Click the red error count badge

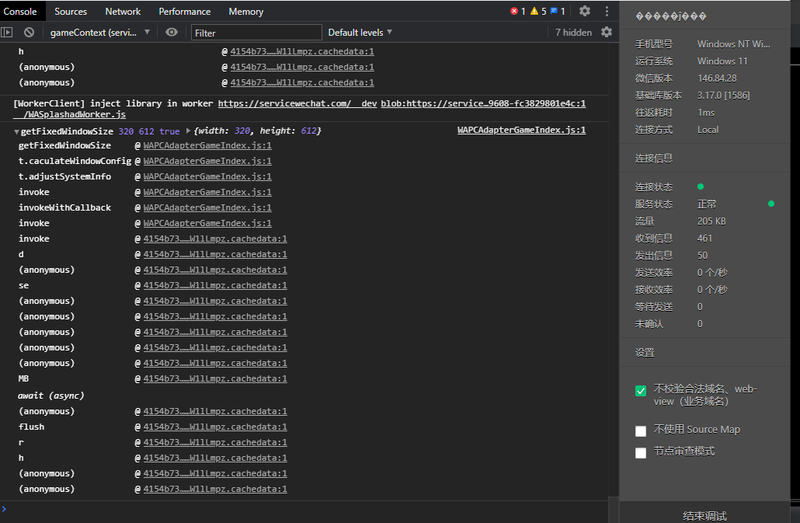518,11
